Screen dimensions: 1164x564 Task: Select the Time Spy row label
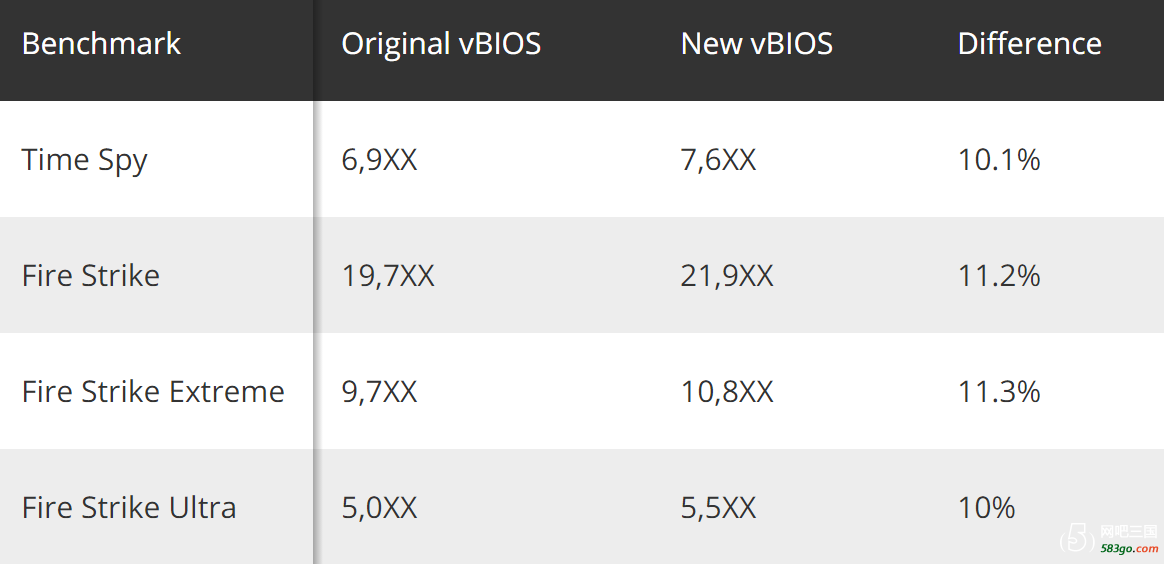pos(85,161)
